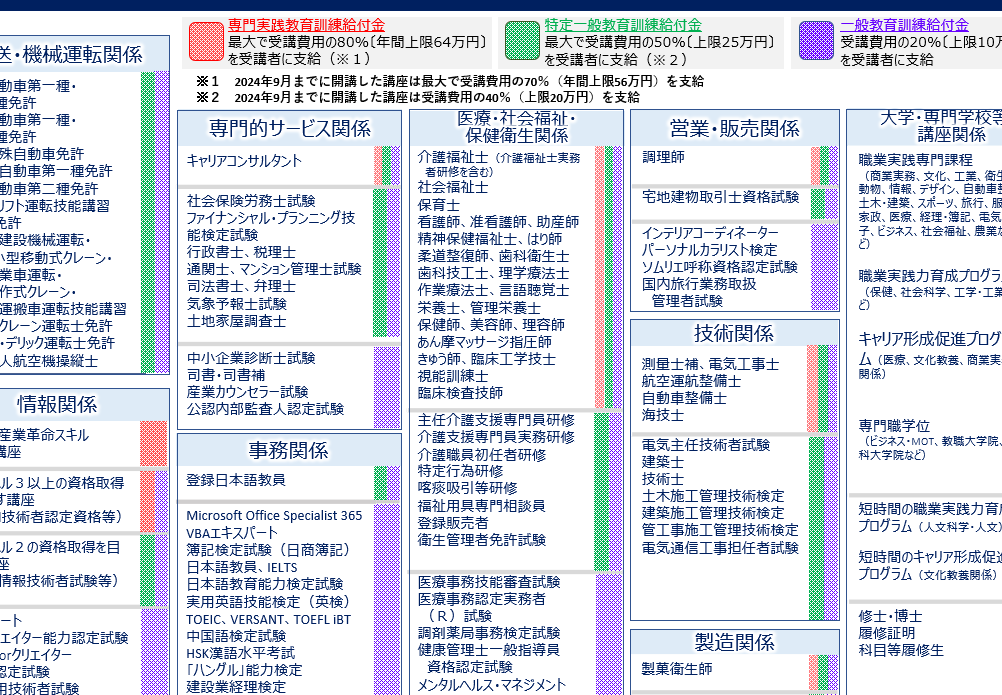Click the キャリアコンサルタント entry
This screenshot has width=1002, height=695.
(244, 161)
